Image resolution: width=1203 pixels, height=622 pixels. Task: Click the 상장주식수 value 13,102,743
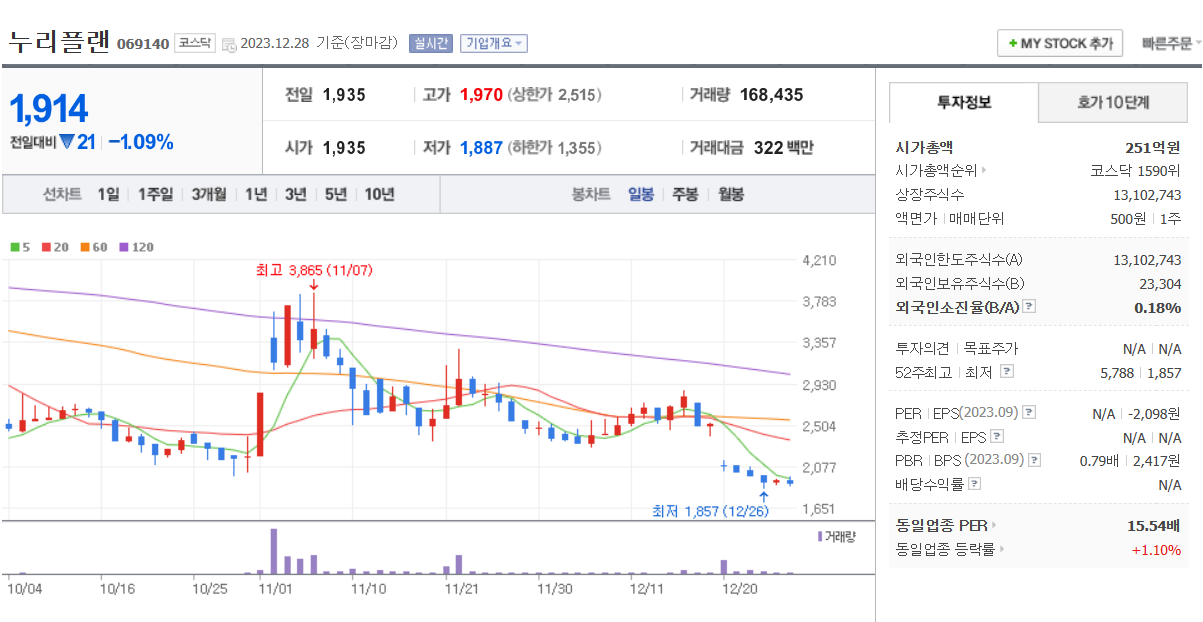[x=1147, y=195]
